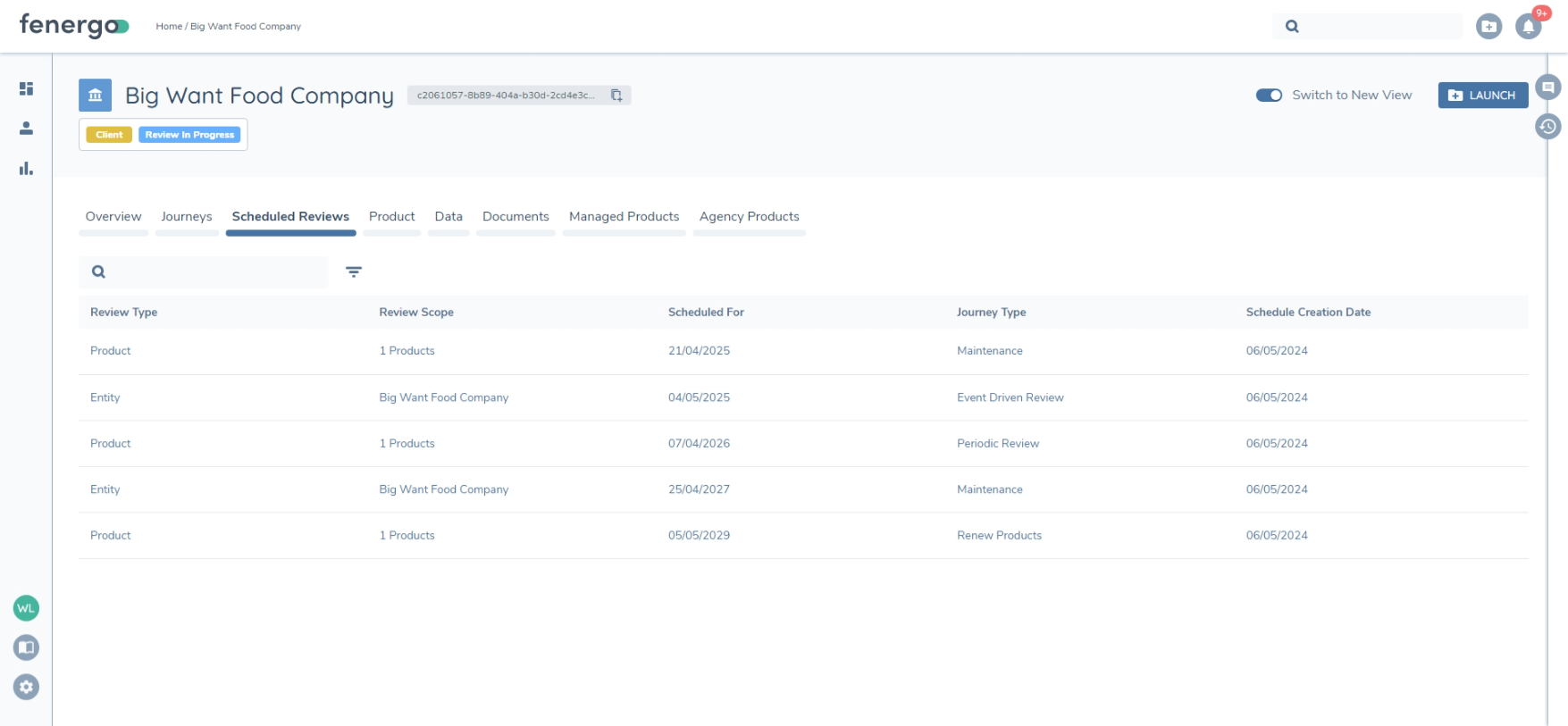Viewport: 1568px width, 726px height.
Task: Click Event Driven Review journey type
Action: (x=1010, y=397)
